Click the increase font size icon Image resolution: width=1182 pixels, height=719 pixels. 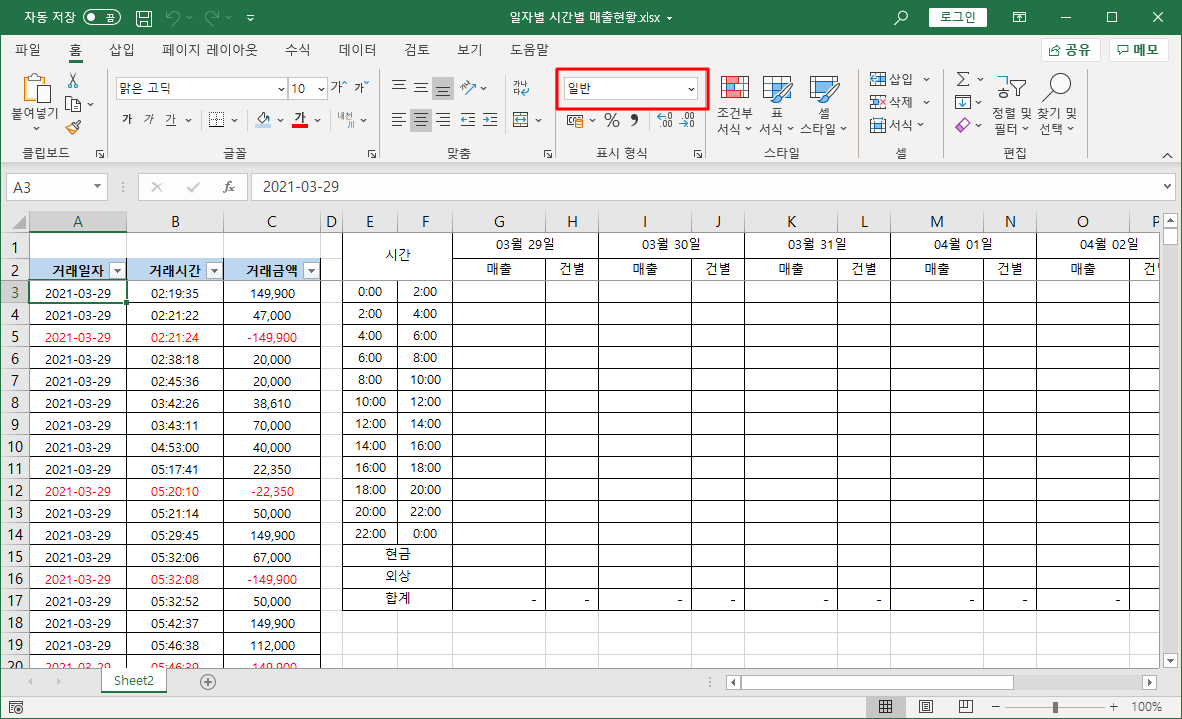click(339, 87)
